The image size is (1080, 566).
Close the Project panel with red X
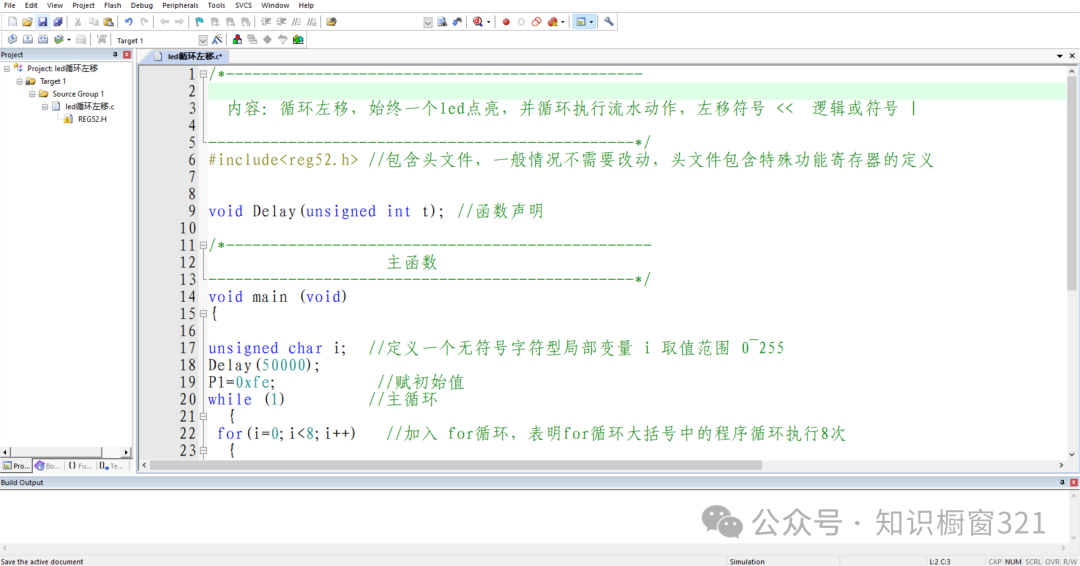127,55
